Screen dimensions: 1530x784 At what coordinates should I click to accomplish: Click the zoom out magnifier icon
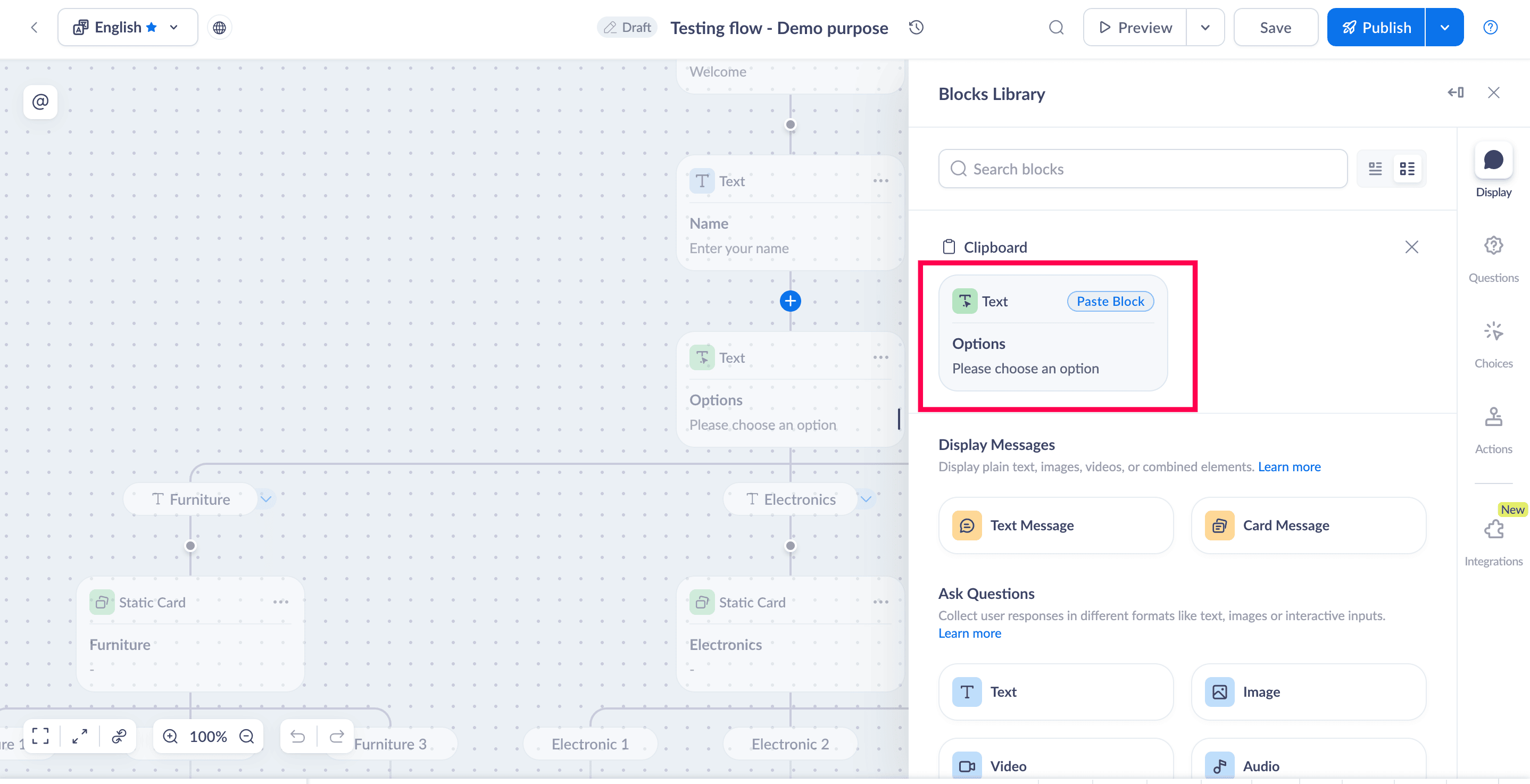246,737
